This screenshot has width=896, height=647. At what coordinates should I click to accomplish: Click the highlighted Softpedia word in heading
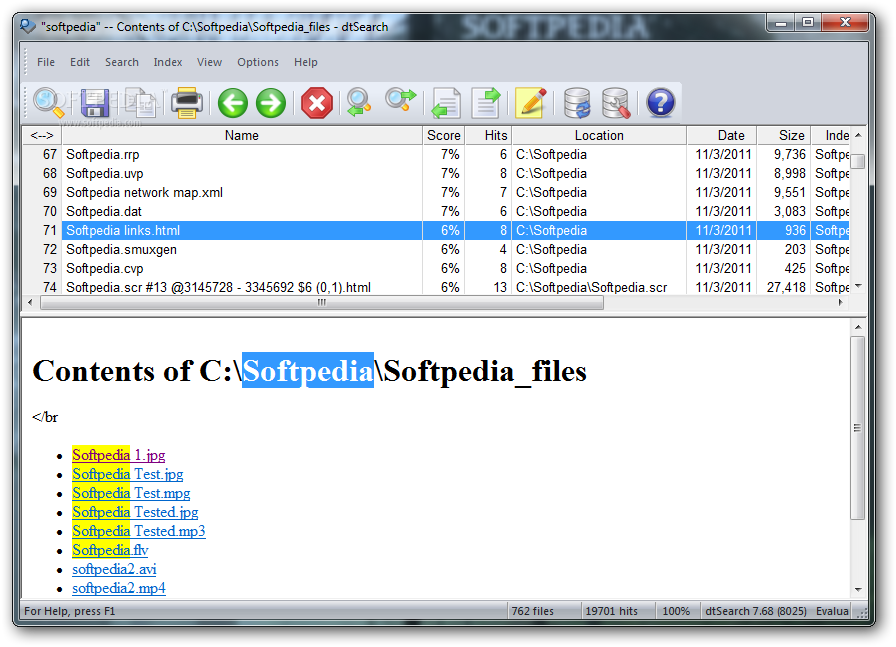tap(308, 370)
